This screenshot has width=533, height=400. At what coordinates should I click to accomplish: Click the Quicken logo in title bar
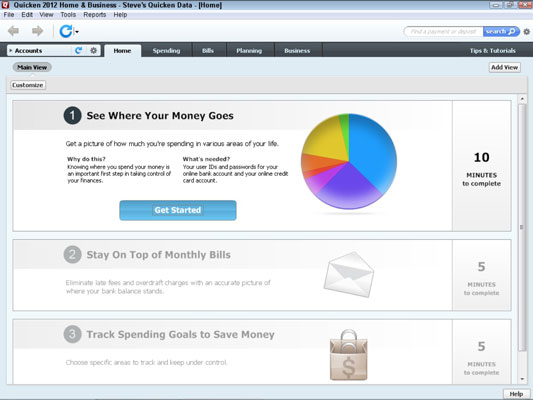click(5, 5)
